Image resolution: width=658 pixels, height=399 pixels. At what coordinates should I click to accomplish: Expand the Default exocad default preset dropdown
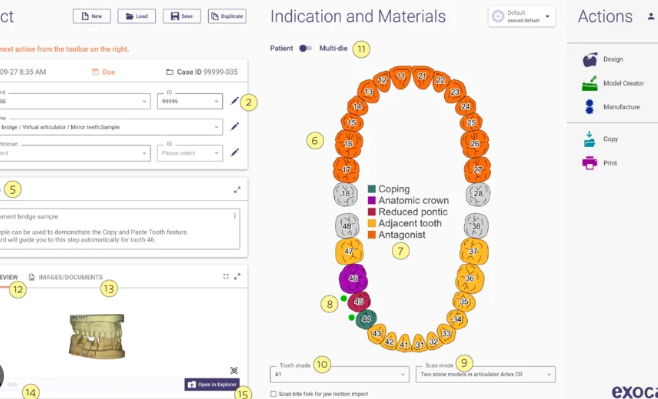click(x=522, y=16)
